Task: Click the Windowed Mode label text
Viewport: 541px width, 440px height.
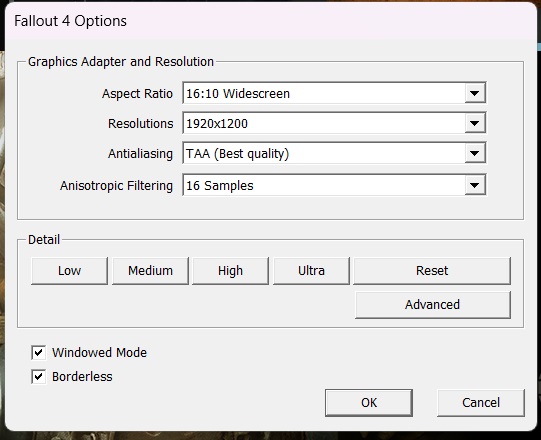Action: coord(99,353)
